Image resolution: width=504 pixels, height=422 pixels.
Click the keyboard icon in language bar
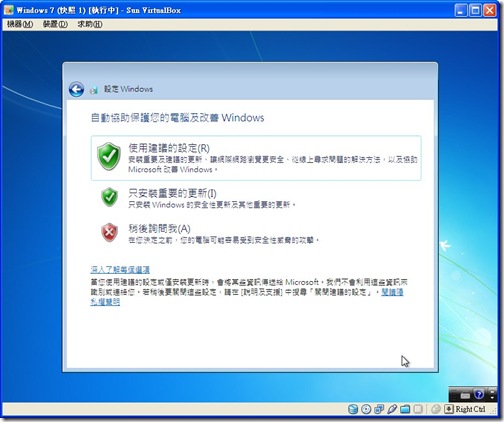point(465,395)
